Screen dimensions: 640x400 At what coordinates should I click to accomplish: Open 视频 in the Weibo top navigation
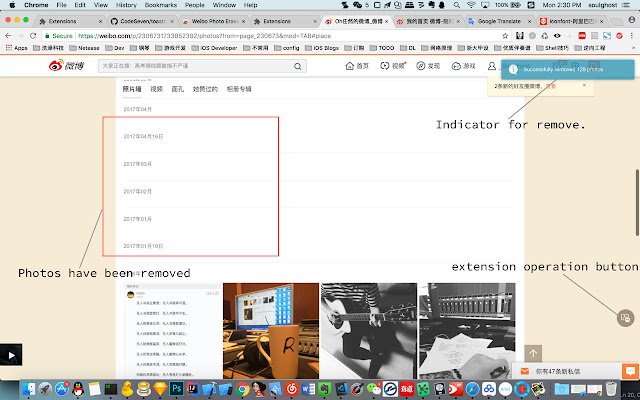click(x=393, y=66)
